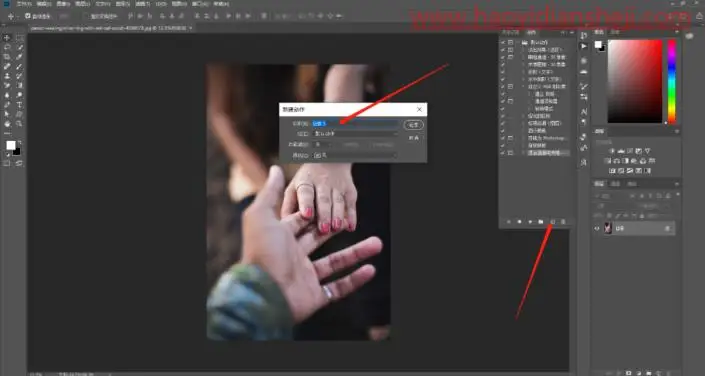Click the cancel button in the new action dialog
Image resolution: width=705 pixels, height=376 pixels.
click(414, 138)
